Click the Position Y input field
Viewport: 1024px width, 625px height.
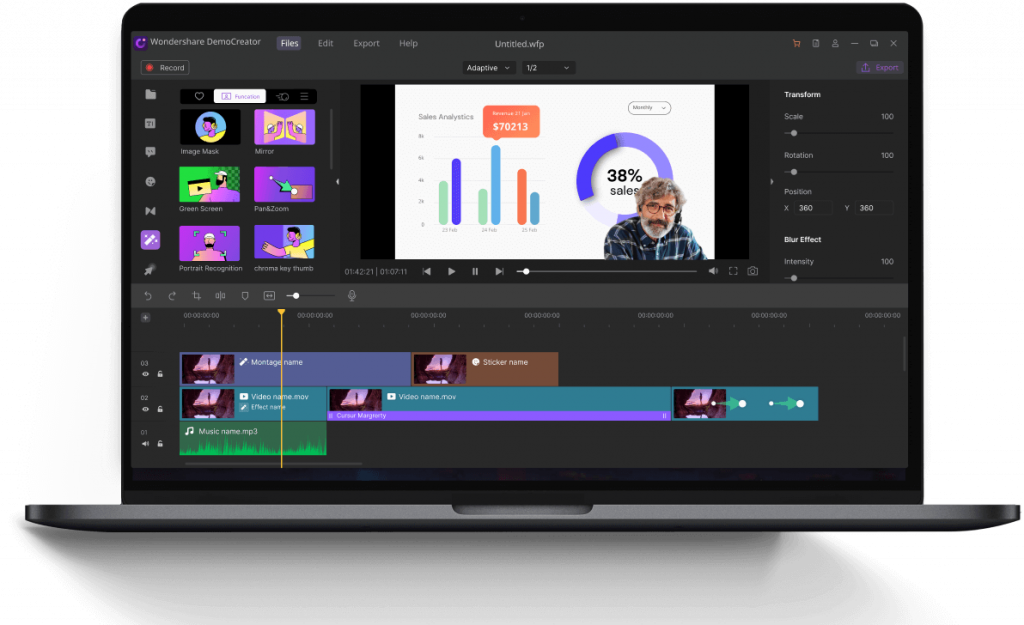[874, 208]
